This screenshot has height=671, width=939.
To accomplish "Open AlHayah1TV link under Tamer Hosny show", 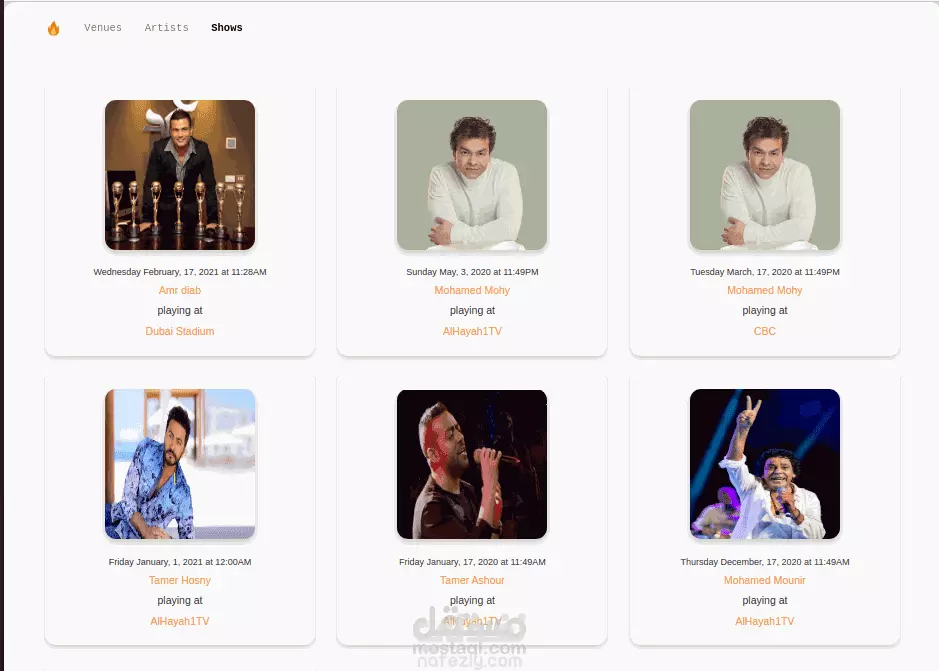I will pyautogui.click(x=180, y=621).
